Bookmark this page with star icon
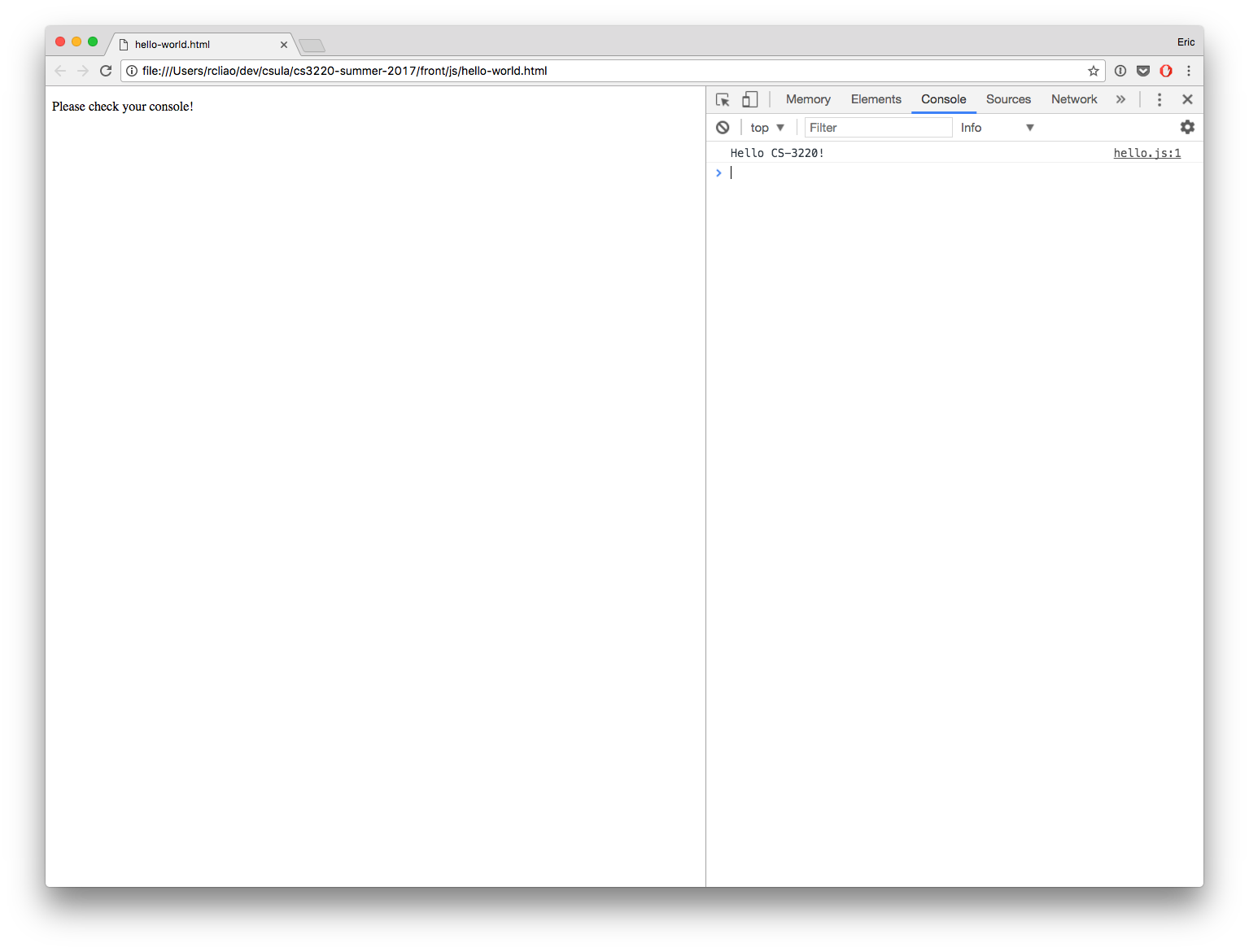The width and height of the screenshot is (1249, 952). pyautogui.click(x=1094, y=71)
